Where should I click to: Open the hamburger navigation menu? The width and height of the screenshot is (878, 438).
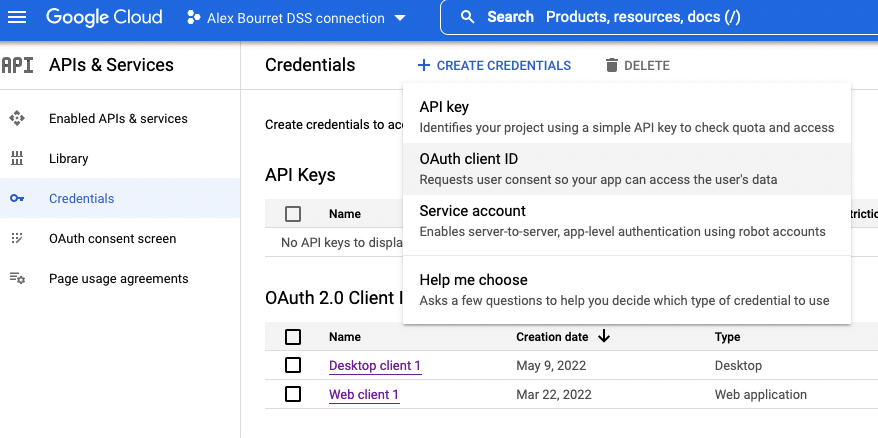click(17, 17)
